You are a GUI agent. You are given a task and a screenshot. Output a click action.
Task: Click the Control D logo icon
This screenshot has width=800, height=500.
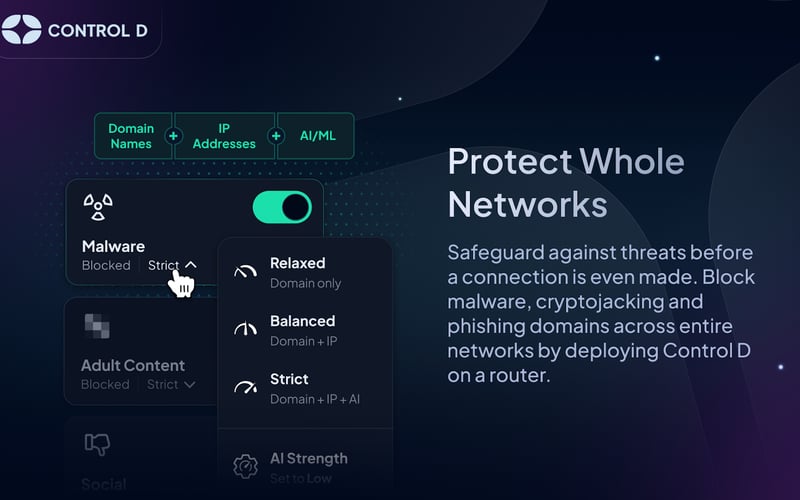pos(22,30)
